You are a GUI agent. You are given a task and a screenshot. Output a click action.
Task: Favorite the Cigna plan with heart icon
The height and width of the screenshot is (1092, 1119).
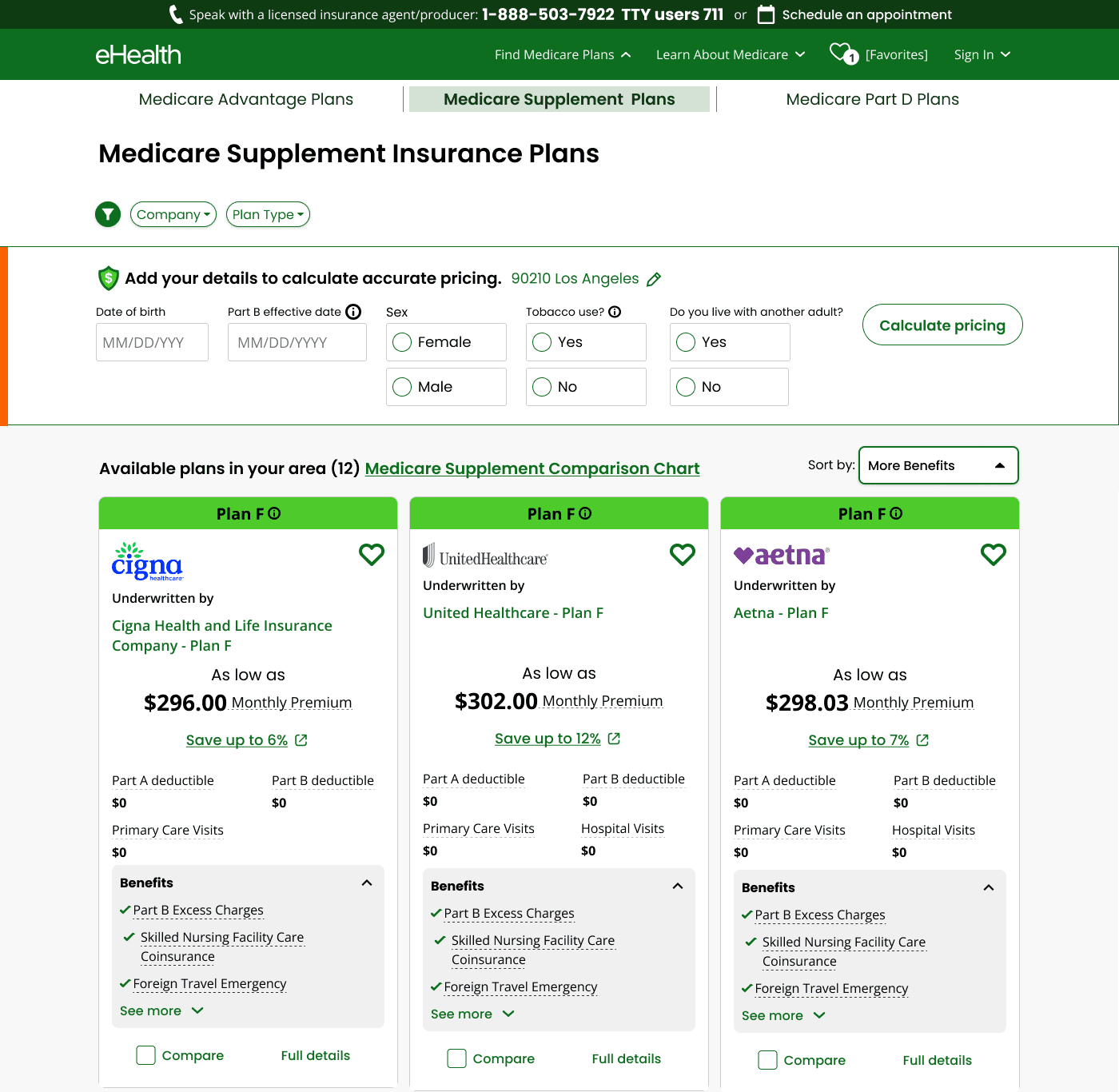point(372,554)
